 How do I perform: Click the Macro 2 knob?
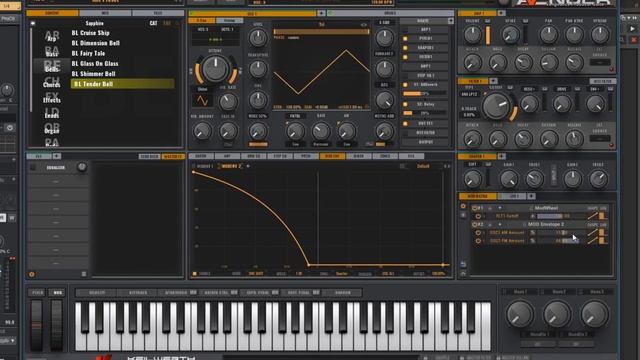point(557,314)
